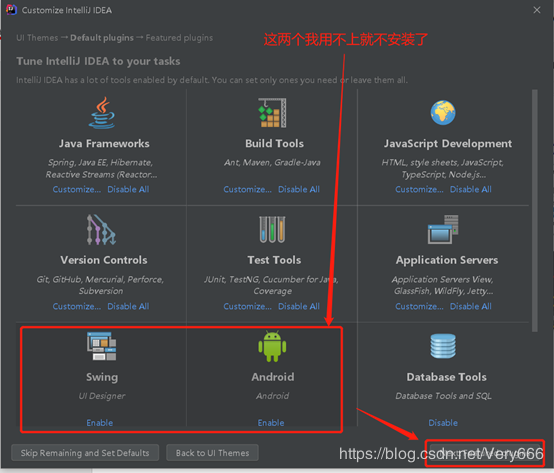Click the Database Tools cylinder icon
This screenshot has width=554, height=473.
coord(443,346)
